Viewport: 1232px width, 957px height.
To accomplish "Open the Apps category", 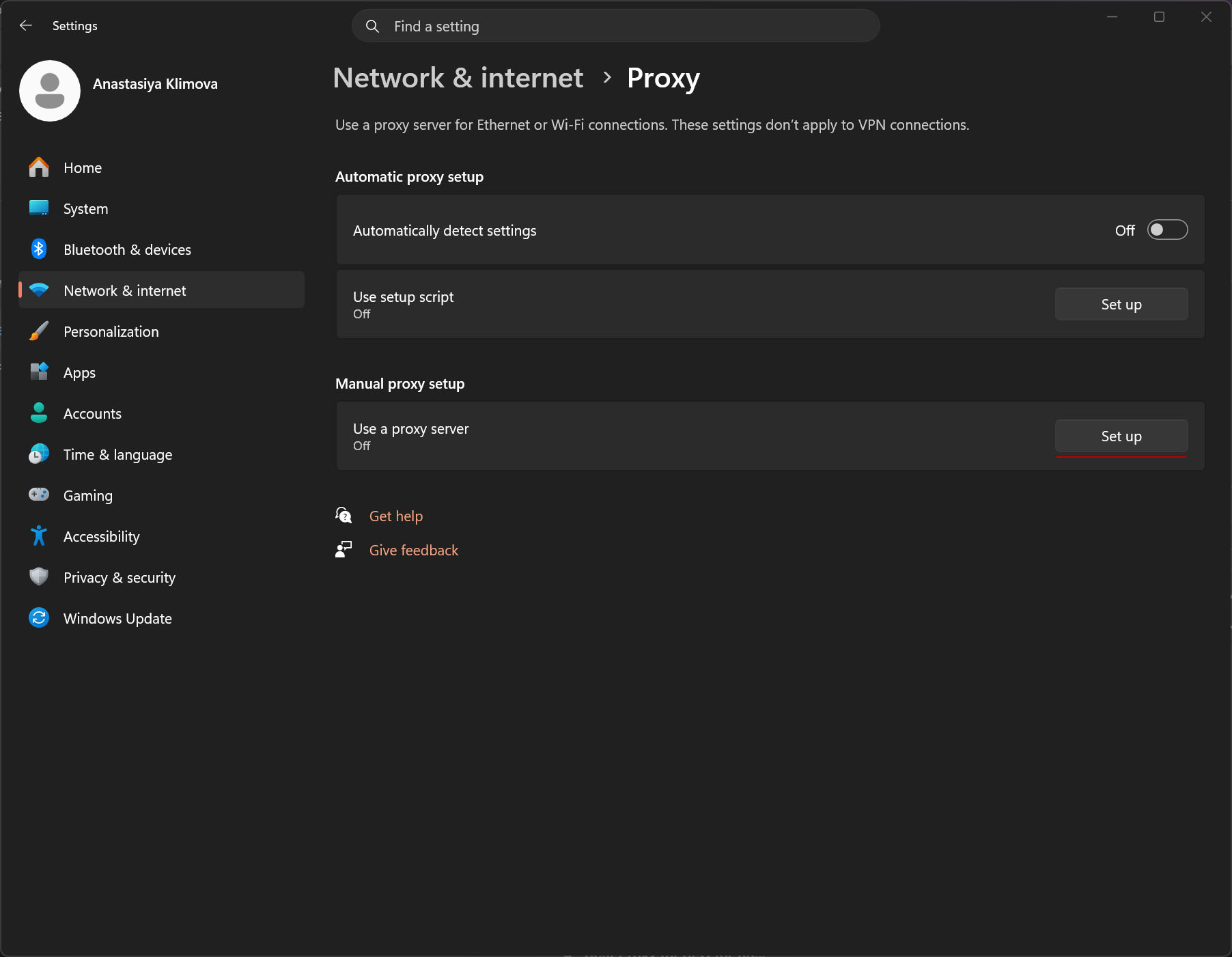I will coord(162,372).
